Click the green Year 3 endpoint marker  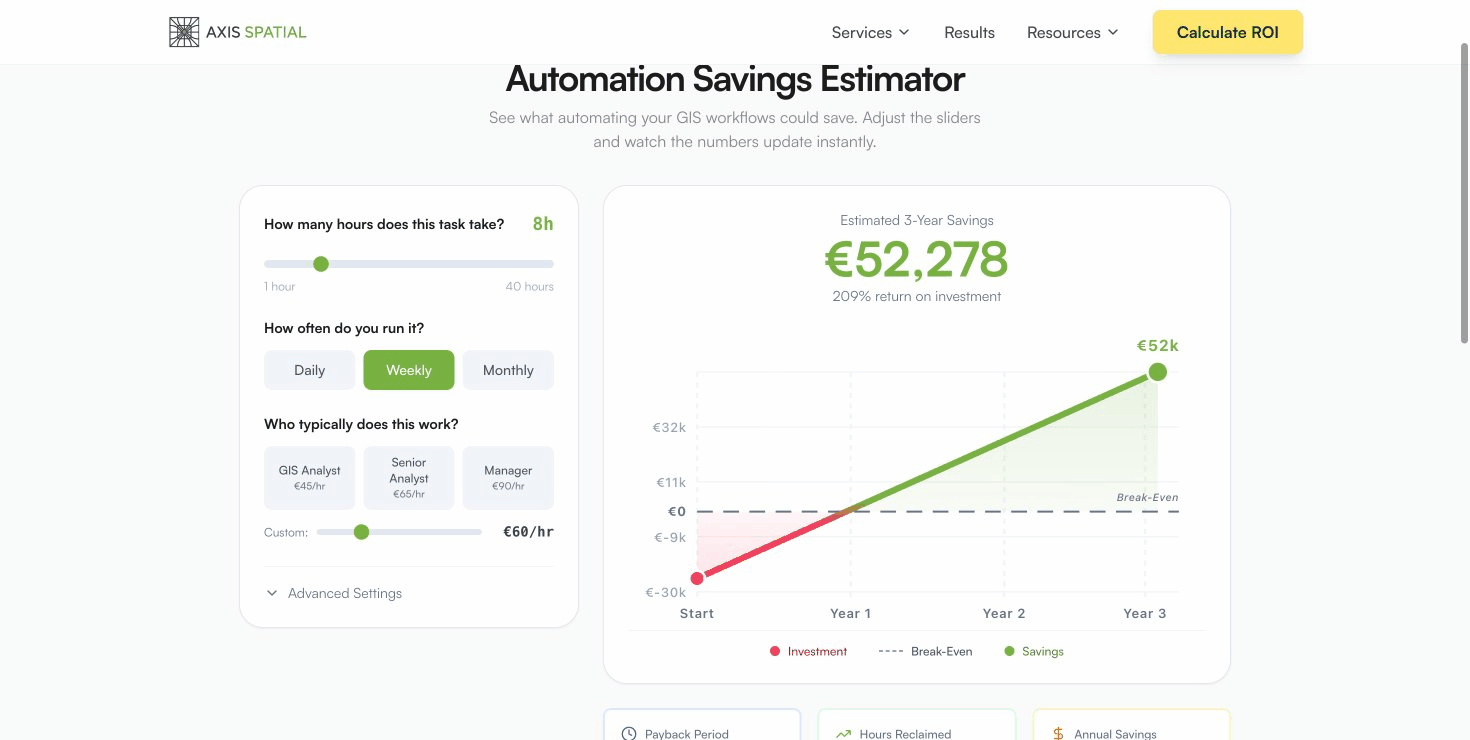click(x=1157, y=372)
